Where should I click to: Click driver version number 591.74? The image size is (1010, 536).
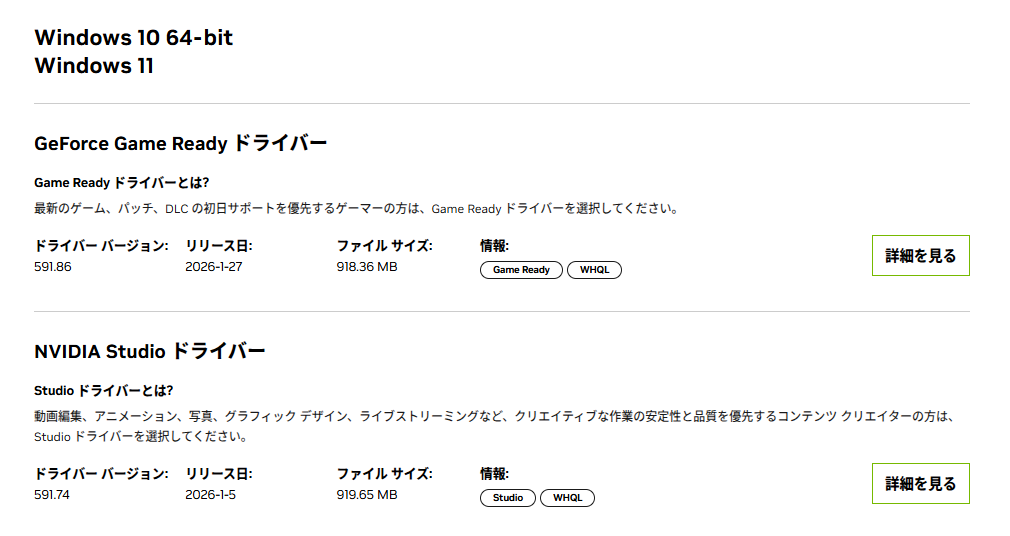tap(53, 495)
